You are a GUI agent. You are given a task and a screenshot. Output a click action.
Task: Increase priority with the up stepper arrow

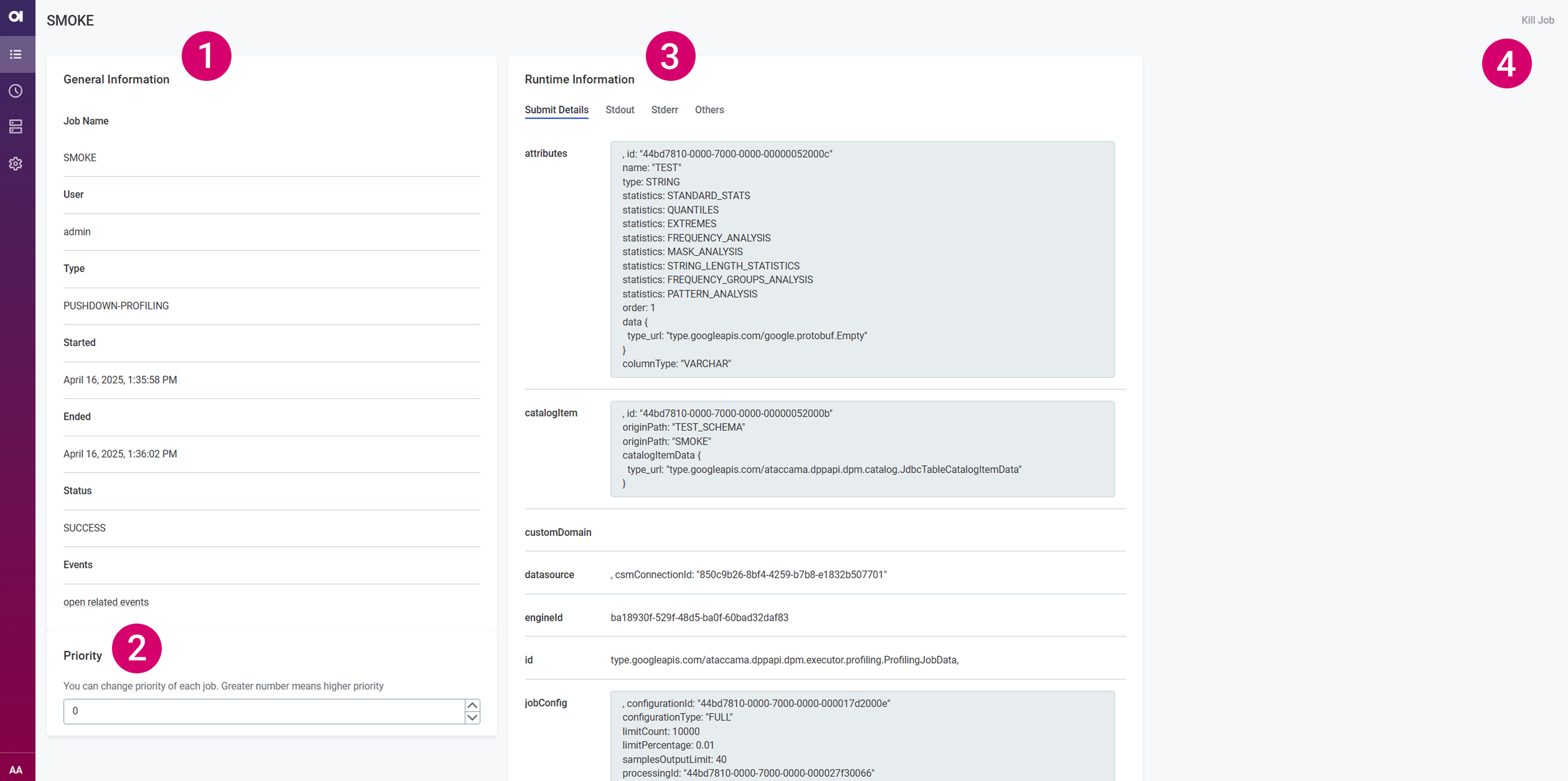[472, 705]
